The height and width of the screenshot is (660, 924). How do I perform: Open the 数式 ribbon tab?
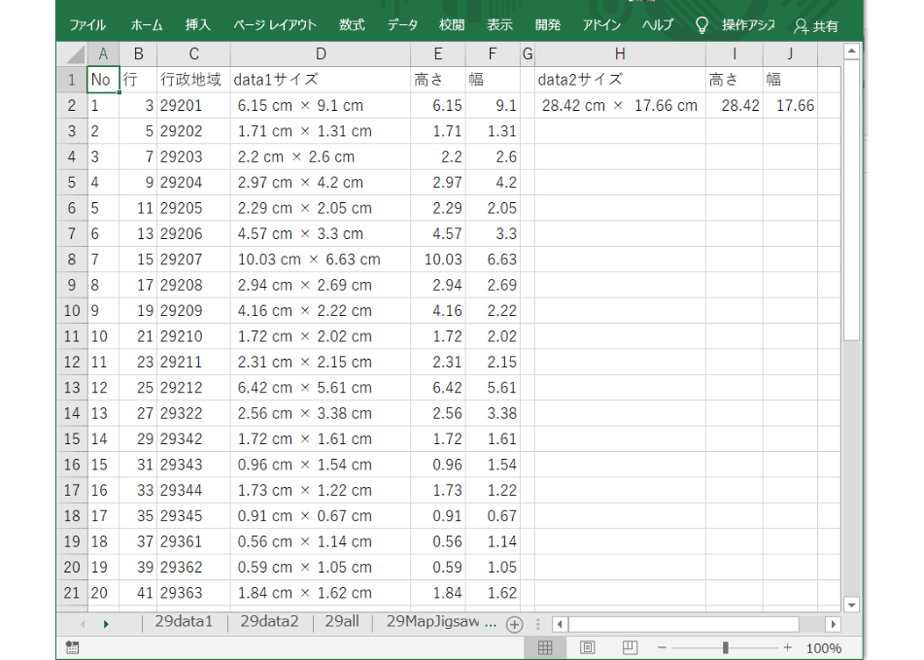click(352, 25)
